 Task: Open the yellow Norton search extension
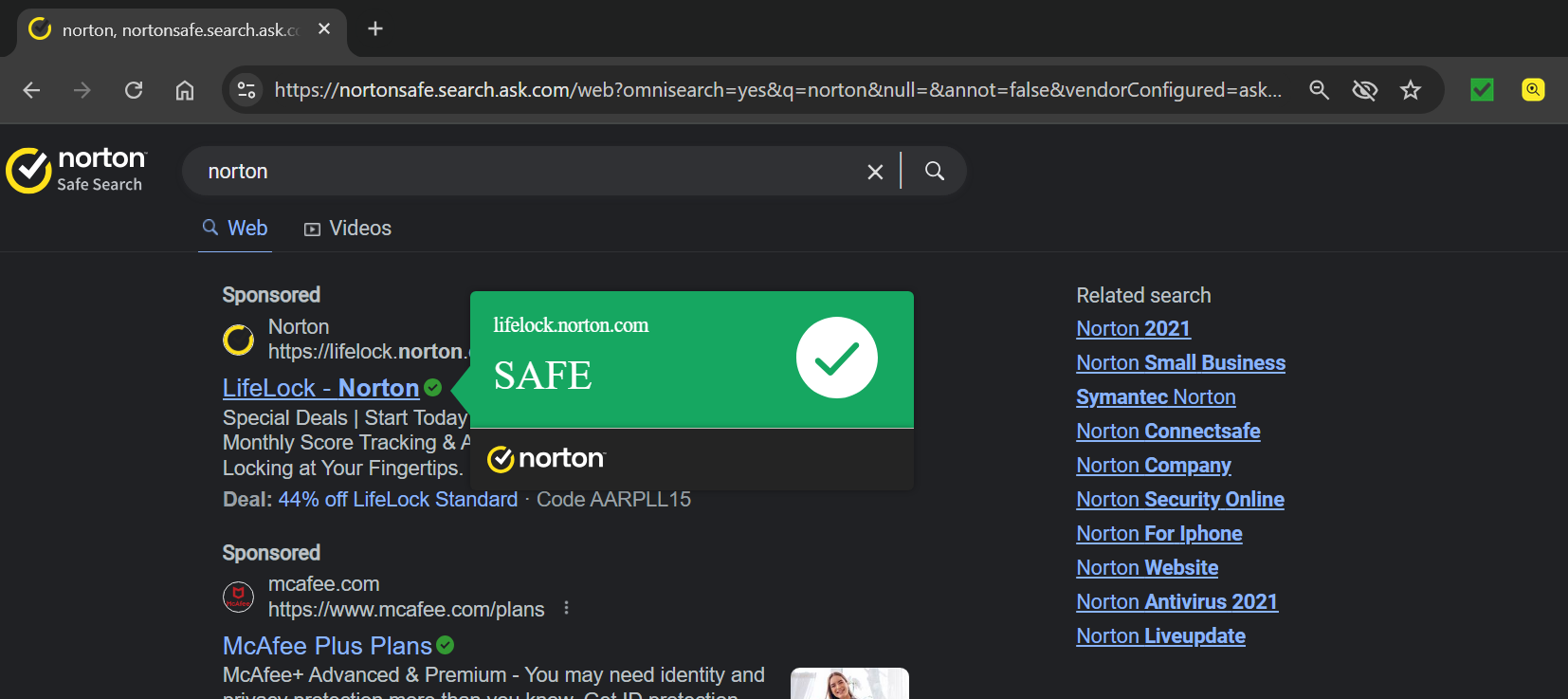pyautogui.click(x=1533, y=90)
